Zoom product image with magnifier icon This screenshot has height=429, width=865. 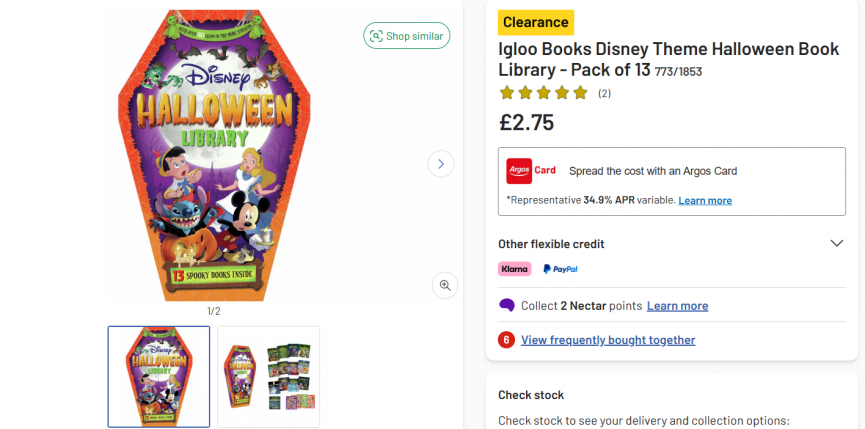(445, 285)
